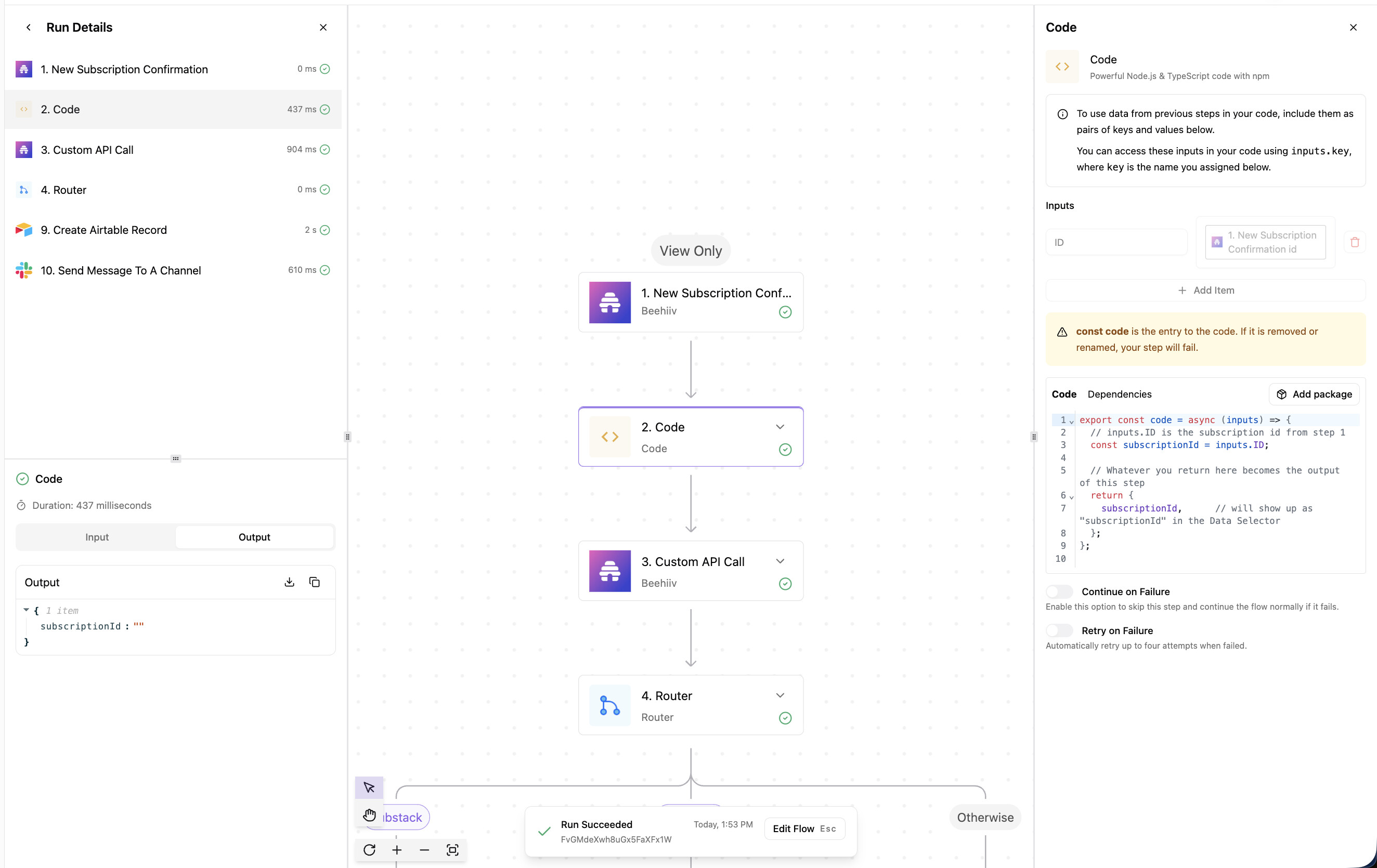
Task: Open the 3. Custom API Call dropdown
Action: tap(780, 561)
